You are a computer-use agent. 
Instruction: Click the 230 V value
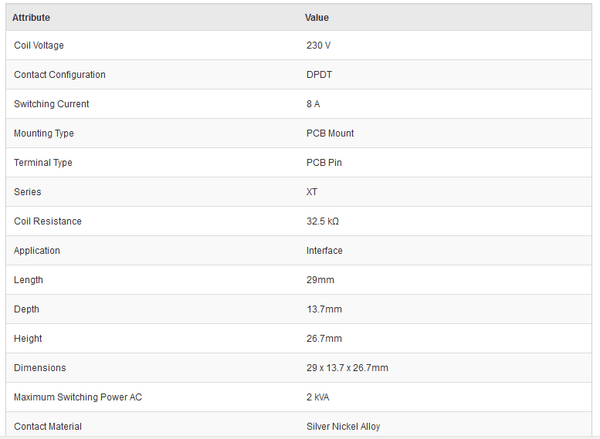[319, 46]
